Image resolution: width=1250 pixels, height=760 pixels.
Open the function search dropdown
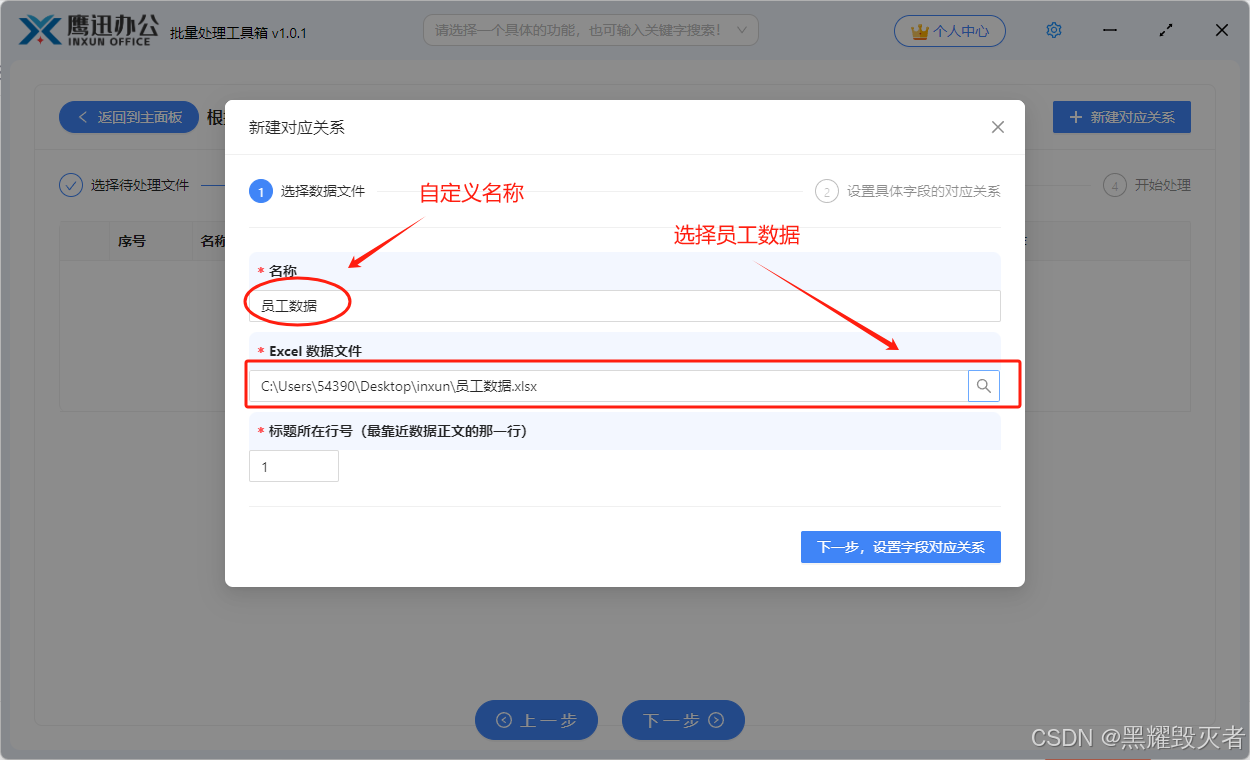coord(591,30)
